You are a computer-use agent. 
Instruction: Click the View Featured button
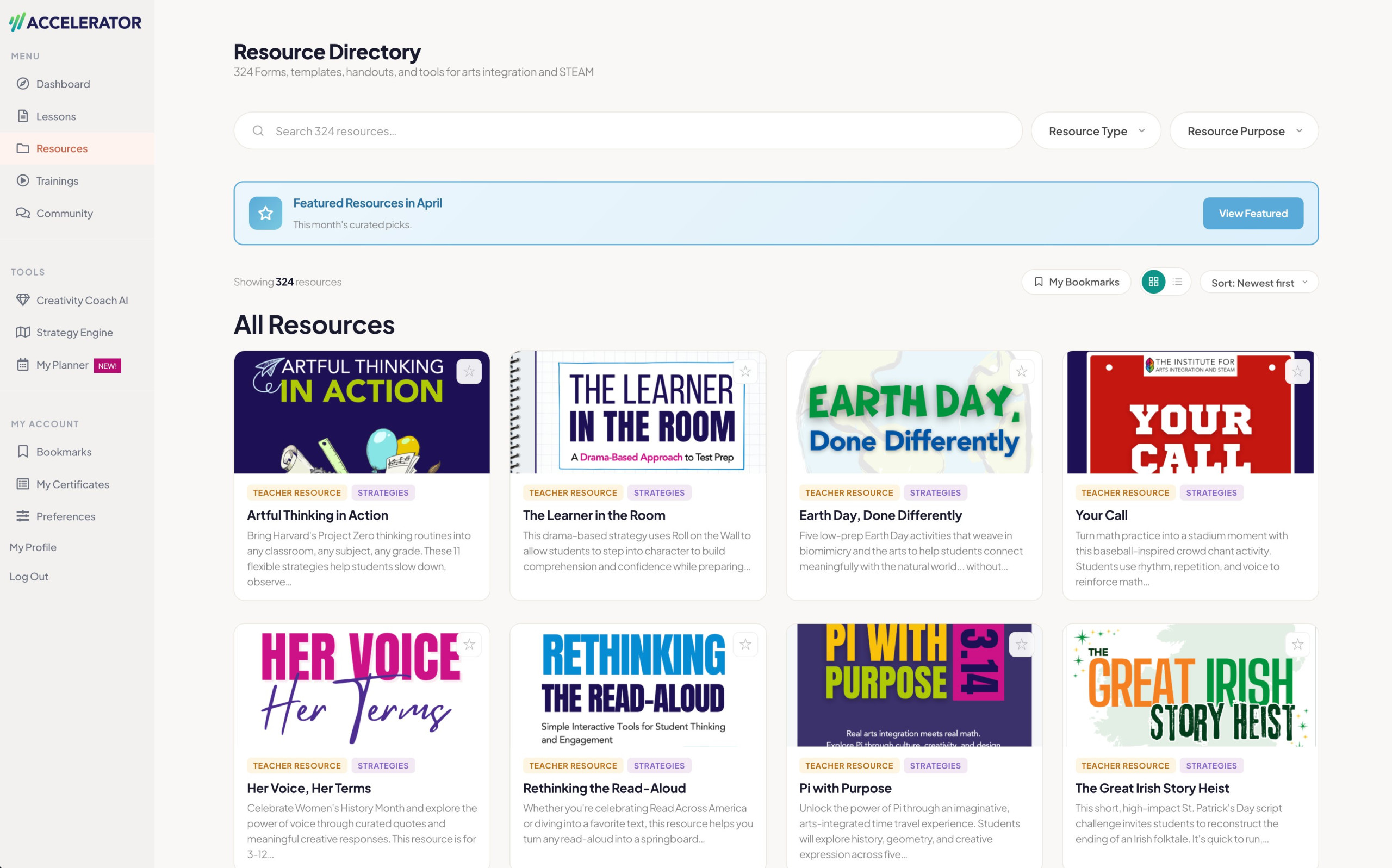coord(1253,214)
